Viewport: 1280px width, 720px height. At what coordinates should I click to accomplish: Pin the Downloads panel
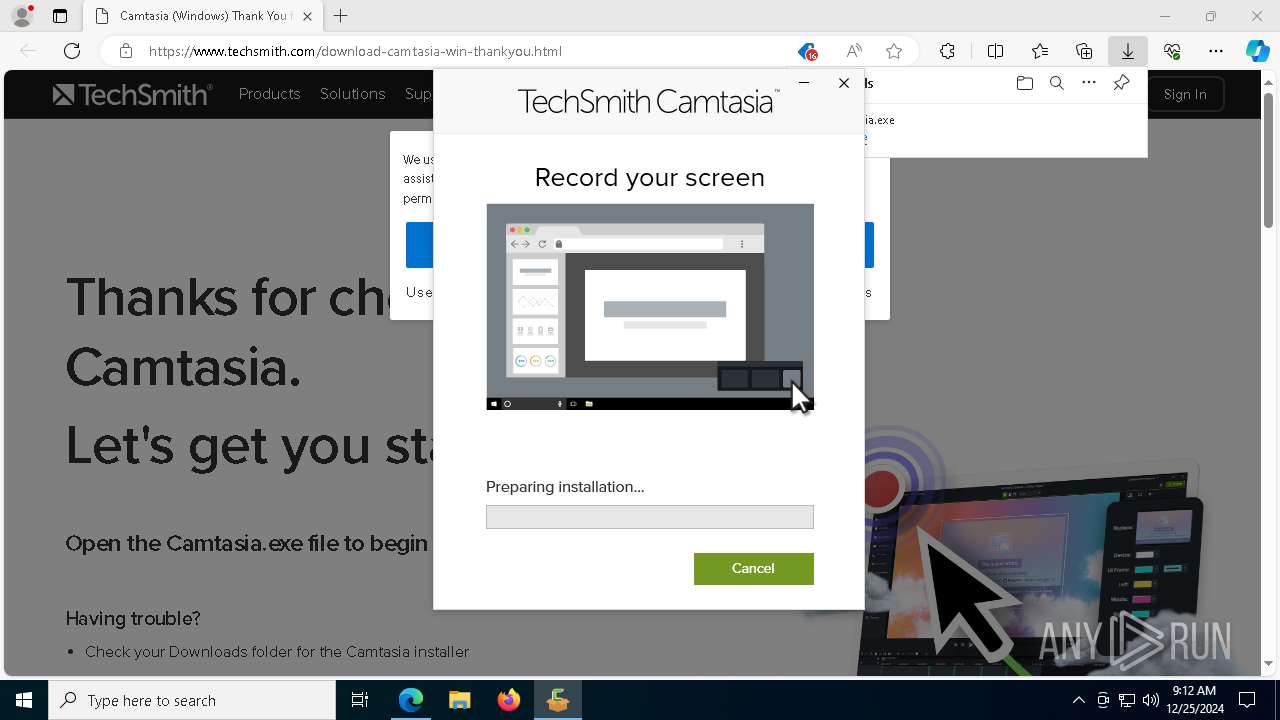tap(1121, 83)
